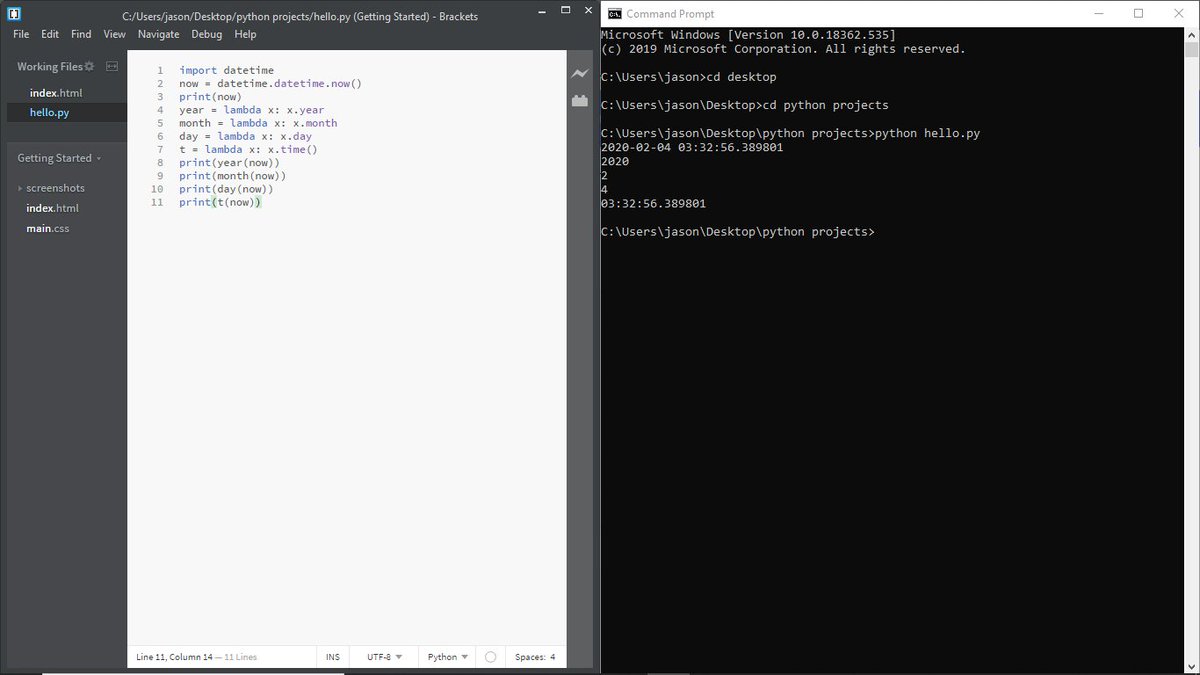Click the 2020 output line in Command Prompt

[x=615, y=161]
